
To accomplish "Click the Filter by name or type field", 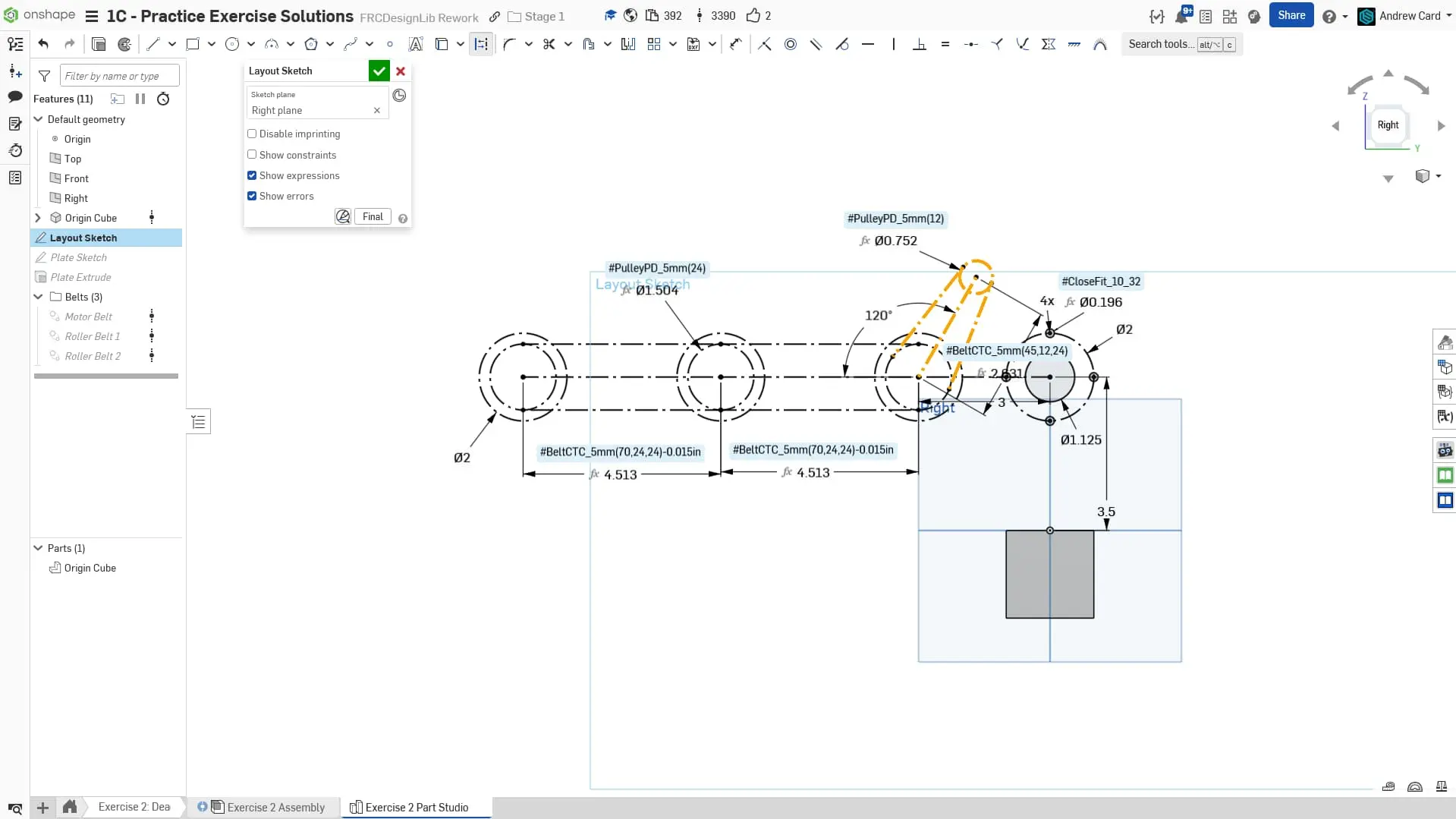I will pyautogui.click(x=119, y=76).
